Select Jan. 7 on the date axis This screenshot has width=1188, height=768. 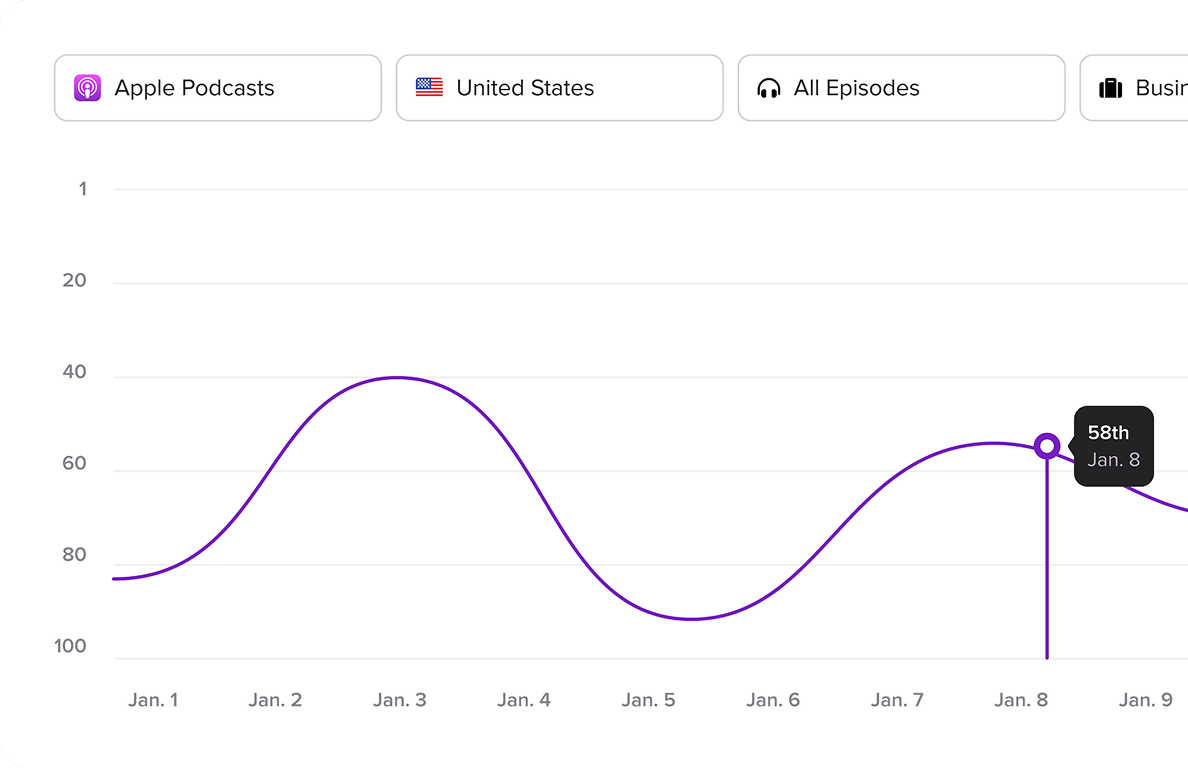click(x=897, y=700)
